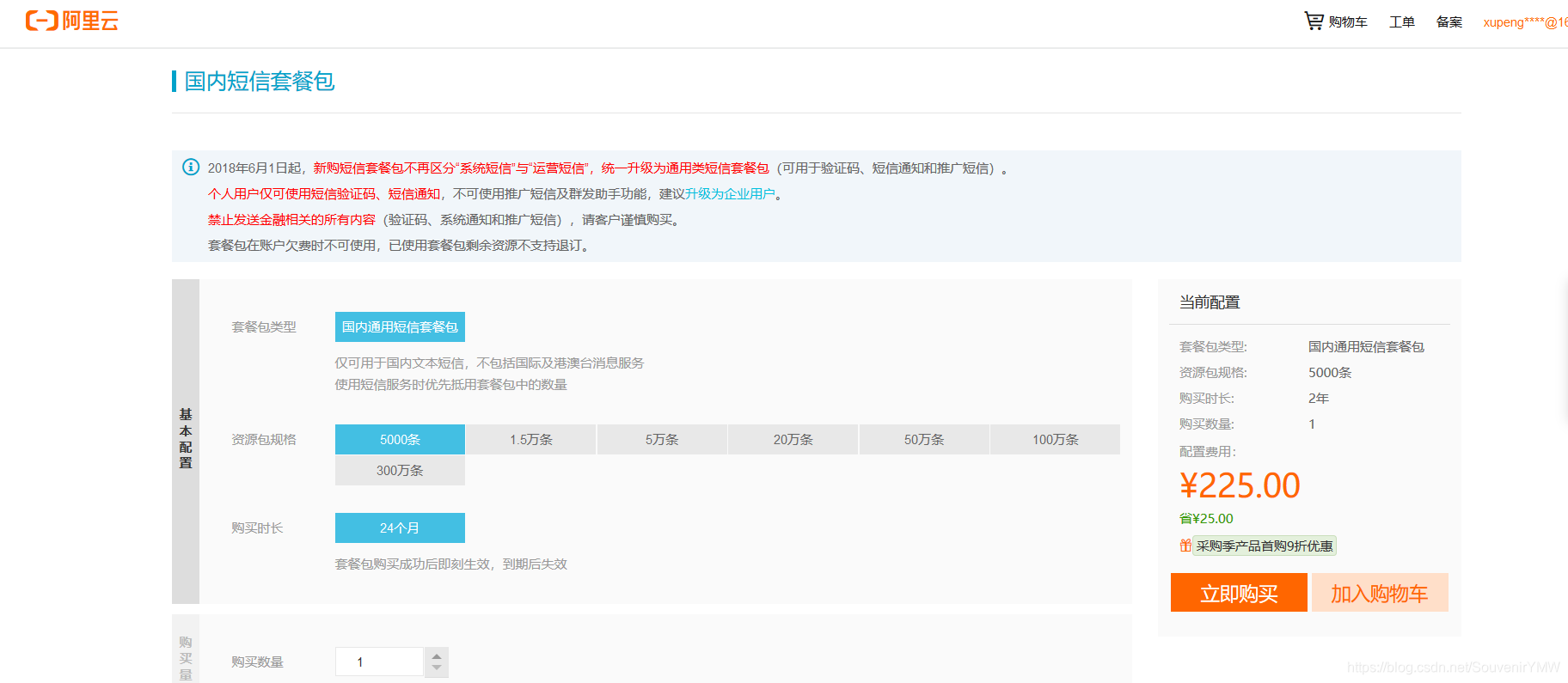Increase purchase quantity with up arrow
The image size is (1568, 683).
click(x=437, y=656)
